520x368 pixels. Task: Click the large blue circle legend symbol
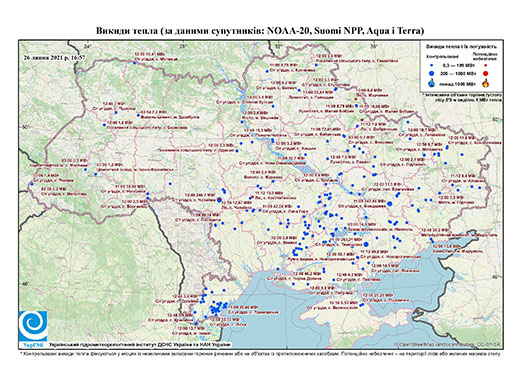click(x=432, y=73)
